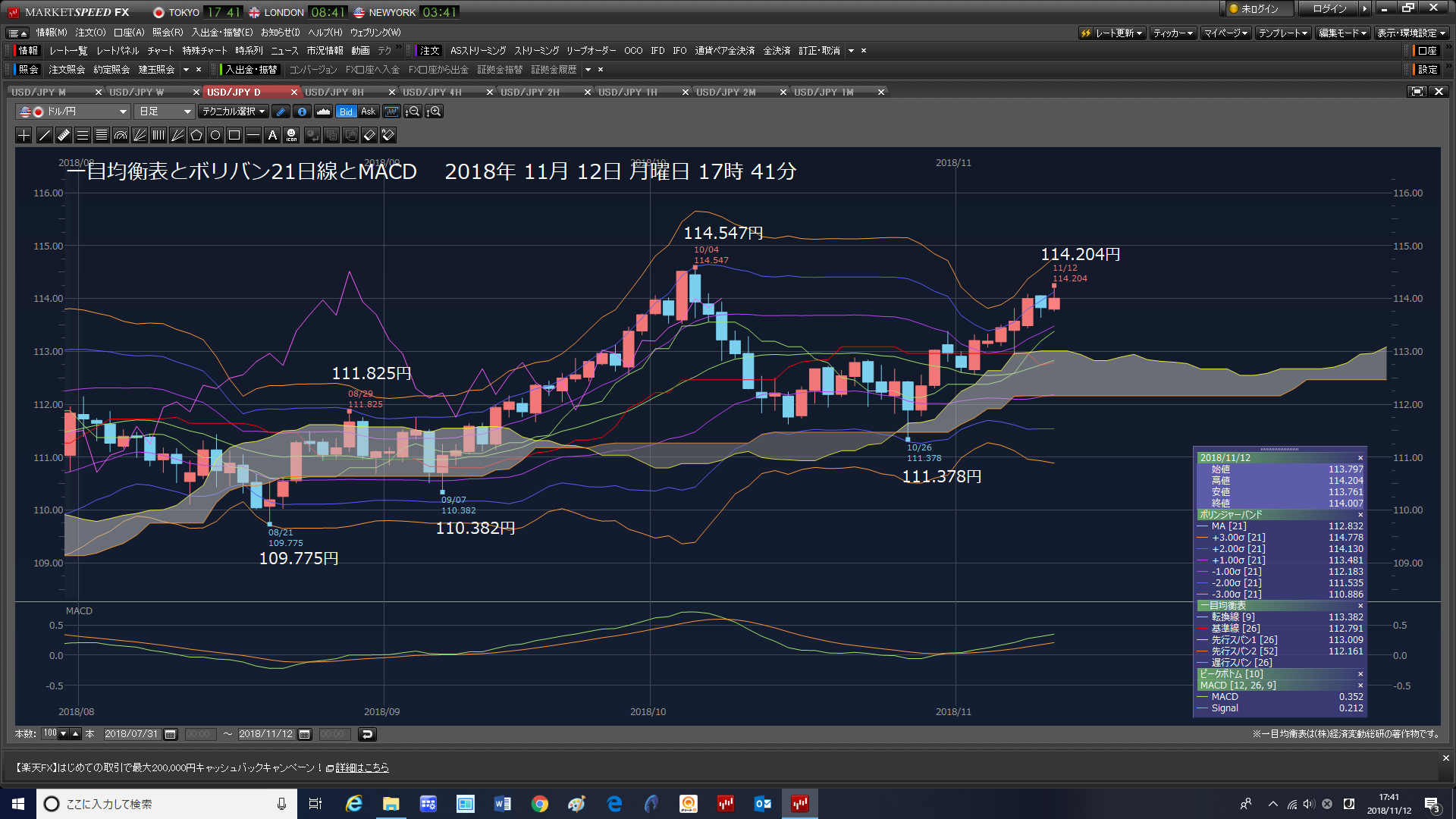Click the ASストリーミング order button
Image resolution: width=1456 pixels, height=819 pixels.
[x=478, y=51]
